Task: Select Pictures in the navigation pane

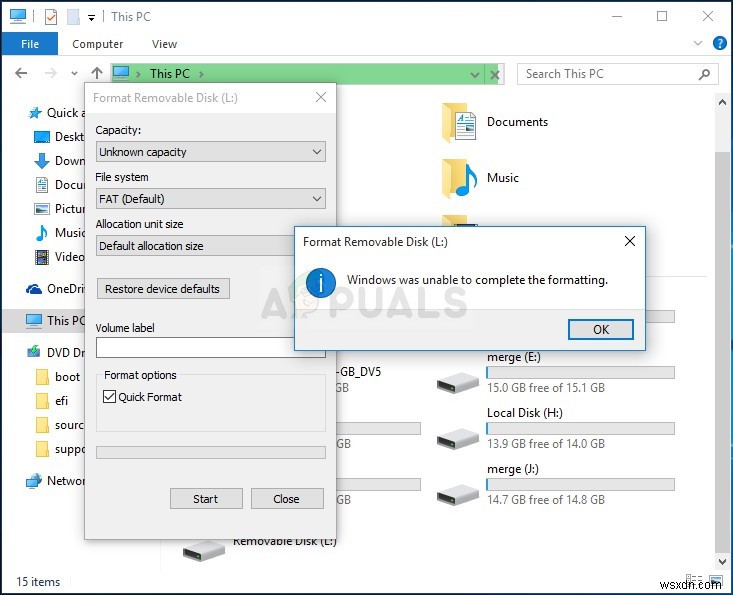Action: point(59,209)
